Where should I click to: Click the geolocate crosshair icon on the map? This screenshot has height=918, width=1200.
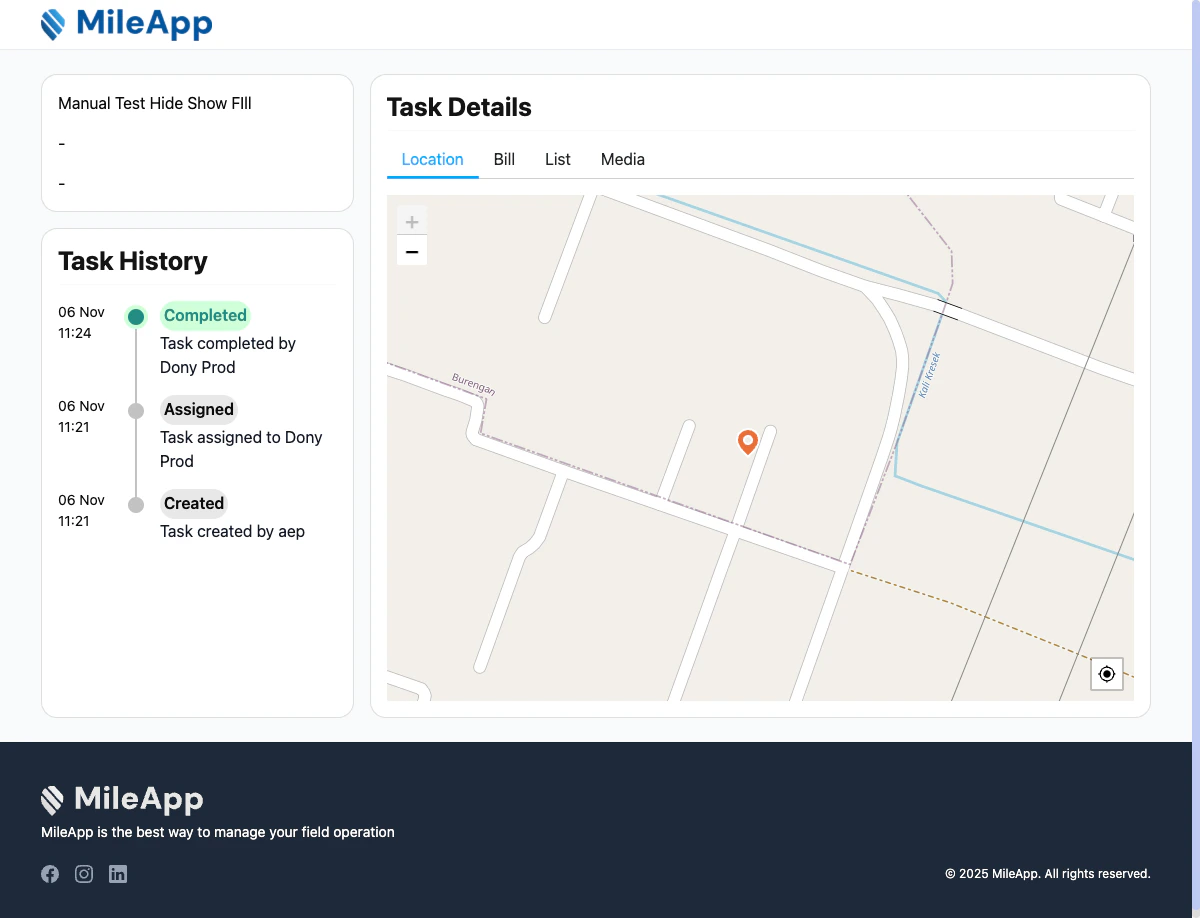1106,674
